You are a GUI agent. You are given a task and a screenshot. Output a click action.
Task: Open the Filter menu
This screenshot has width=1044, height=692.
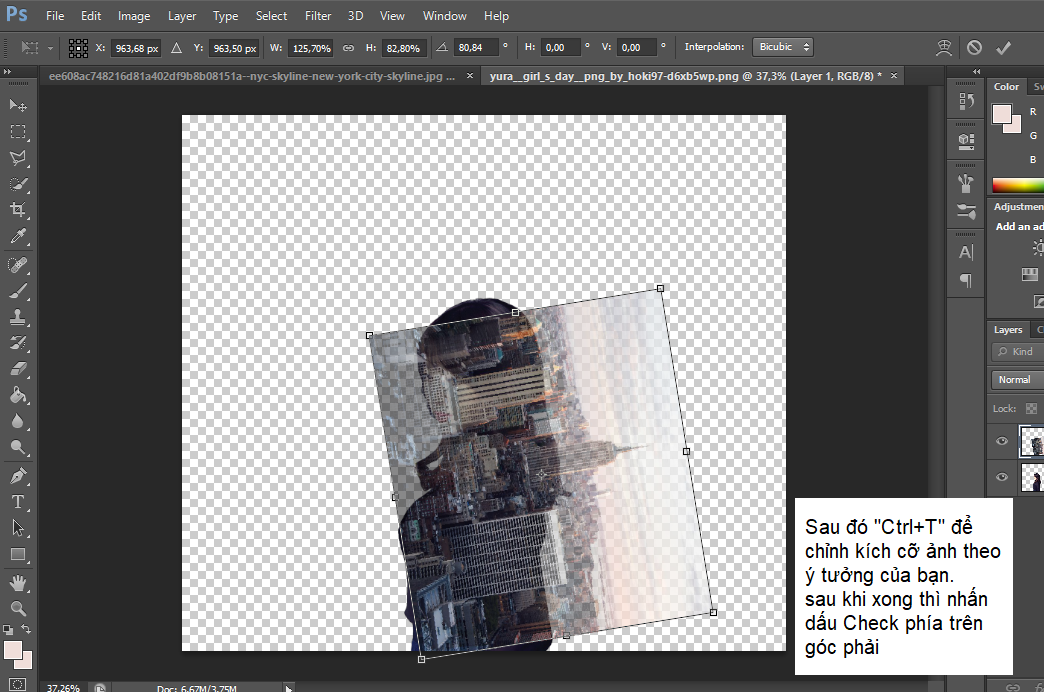tap(318, 16)
